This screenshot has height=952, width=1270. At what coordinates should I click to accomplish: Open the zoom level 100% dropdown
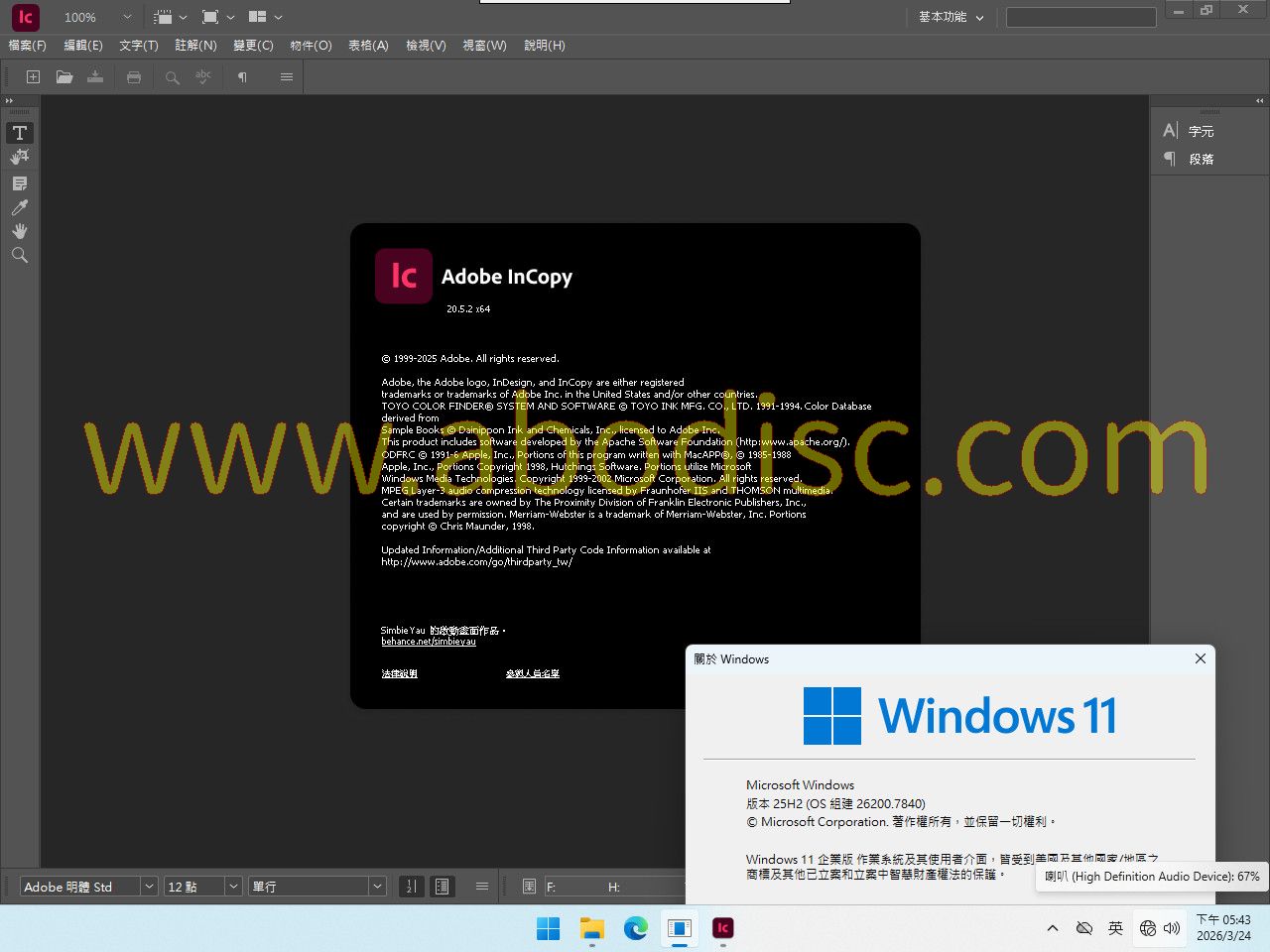(x=127, y=17)
